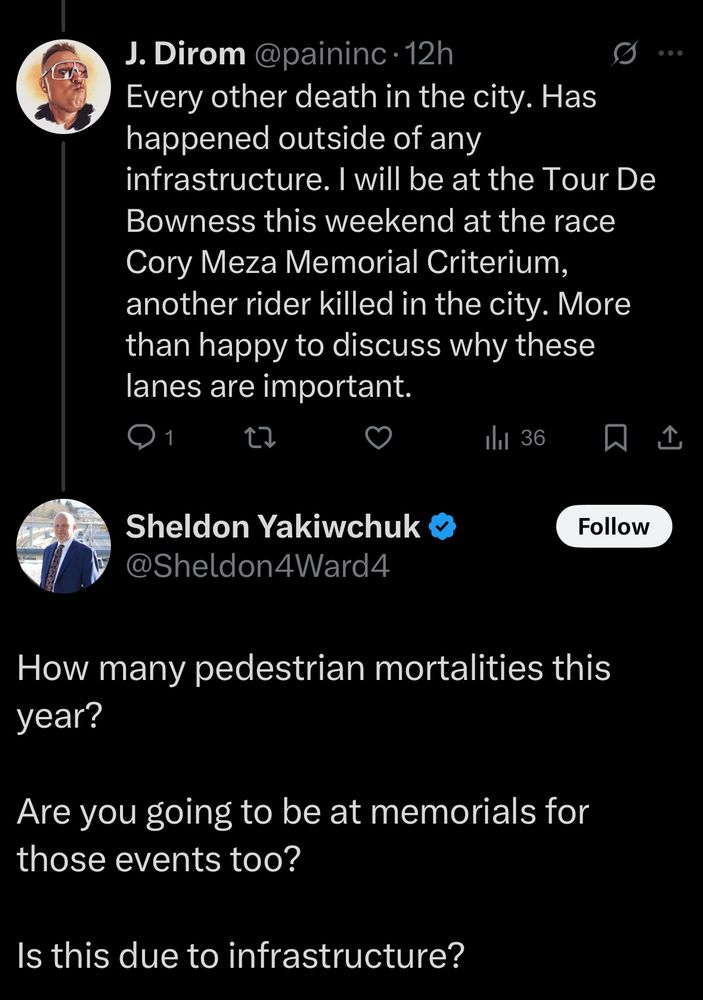The width and height of the screenshot is (703, 1000).
Task: Click Sheldon Yakiwchuk's display name
Action: (272, 526)
